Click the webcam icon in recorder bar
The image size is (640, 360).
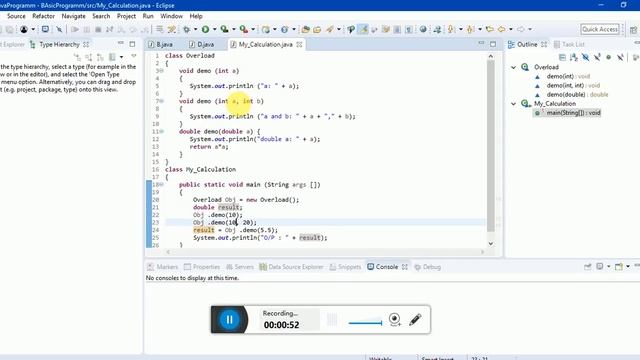tap(395, 319)
